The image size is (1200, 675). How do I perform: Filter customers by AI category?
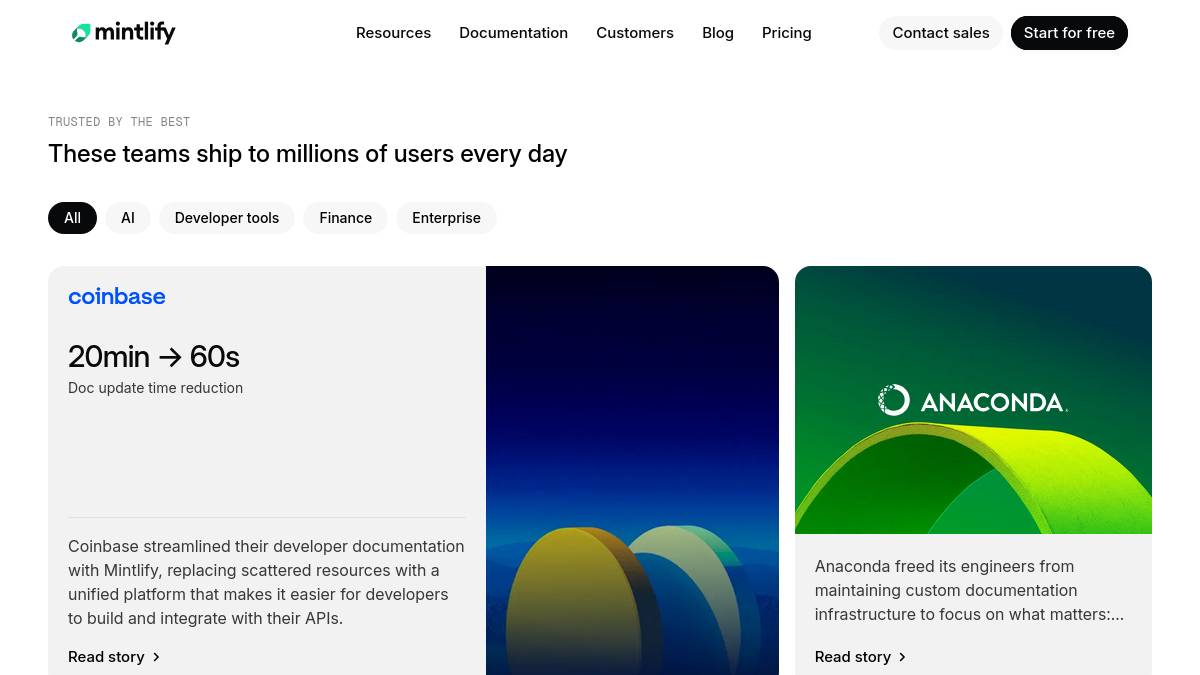(x=128, y=218)
